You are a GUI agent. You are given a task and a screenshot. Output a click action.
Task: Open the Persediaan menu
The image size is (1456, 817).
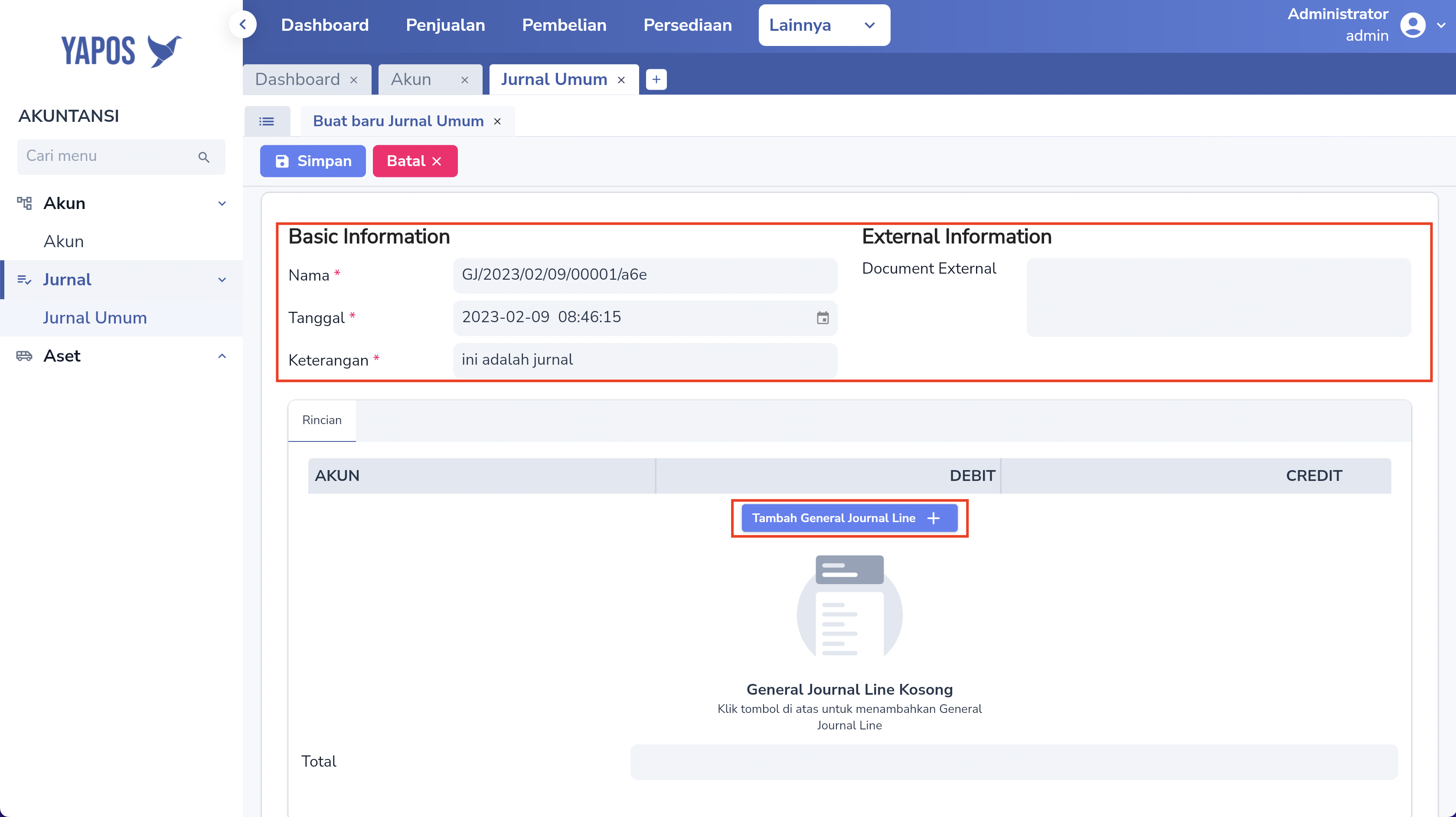click(687, 25)
